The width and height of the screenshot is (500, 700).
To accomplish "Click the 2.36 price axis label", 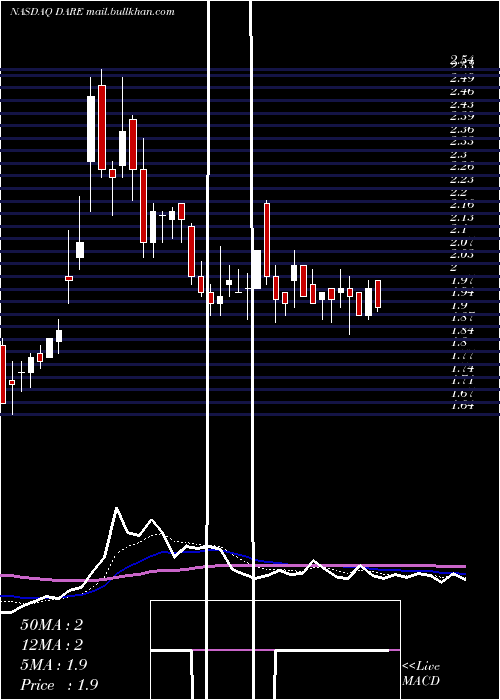I will [462, 130].
